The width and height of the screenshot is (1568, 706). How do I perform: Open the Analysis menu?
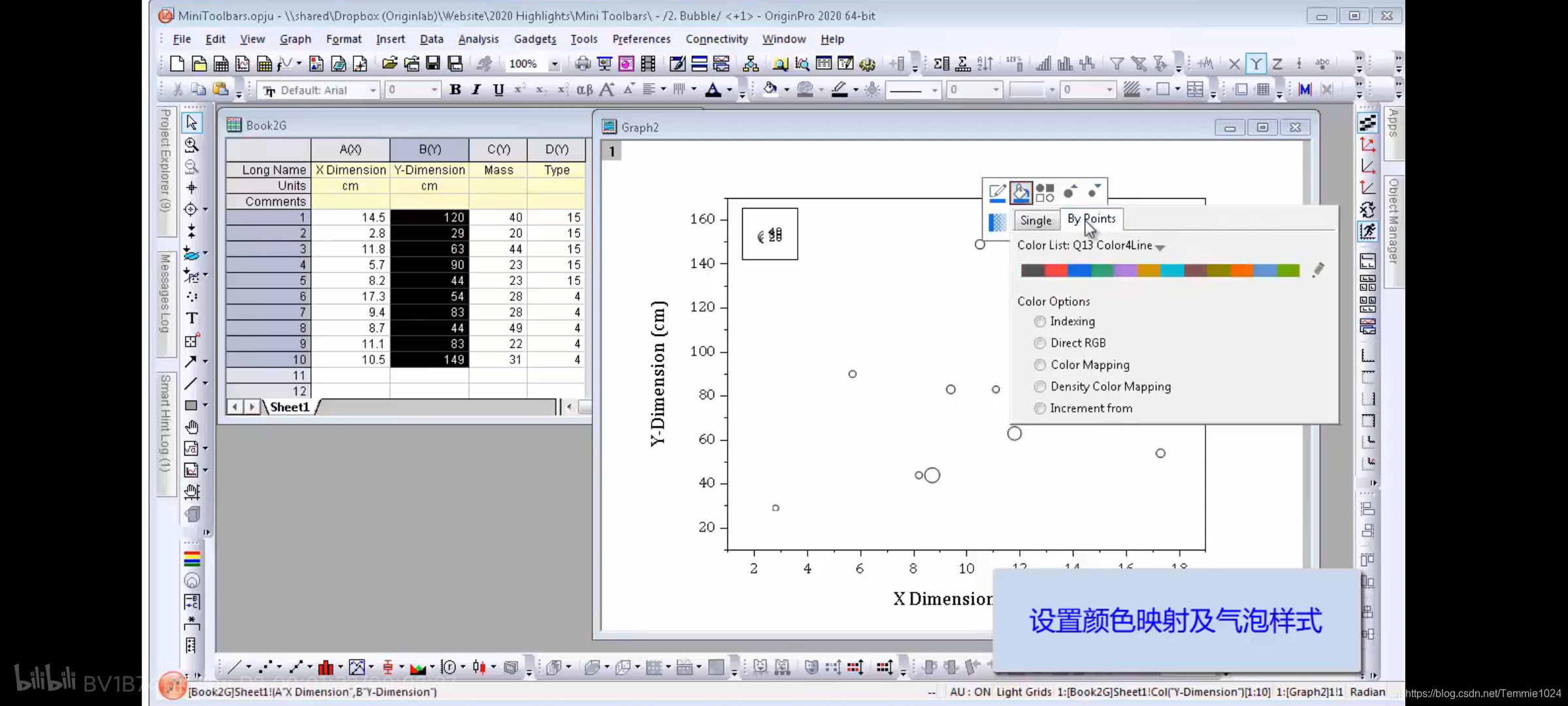click(x=478, y=39)
